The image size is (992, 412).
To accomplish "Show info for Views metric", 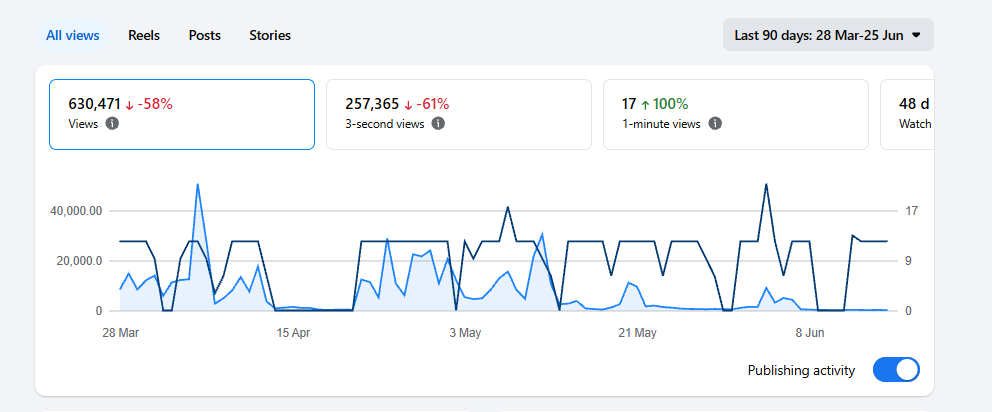I will point(112,124).
